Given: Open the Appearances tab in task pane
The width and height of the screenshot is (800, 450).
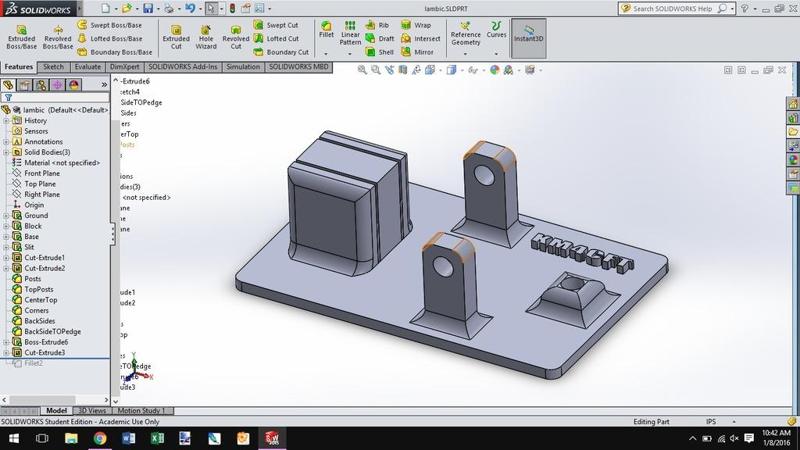Looking at the screenshot, I should coord(793,160).
